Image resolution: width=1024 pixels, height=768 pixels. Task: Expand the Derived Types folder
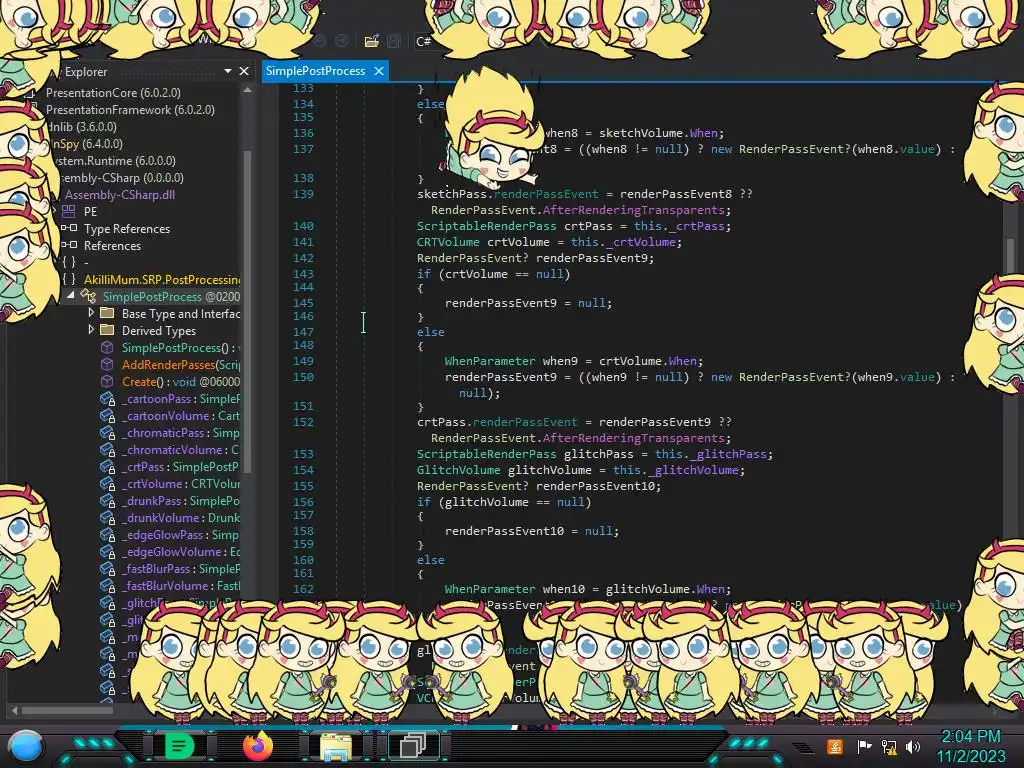[91, 330]
